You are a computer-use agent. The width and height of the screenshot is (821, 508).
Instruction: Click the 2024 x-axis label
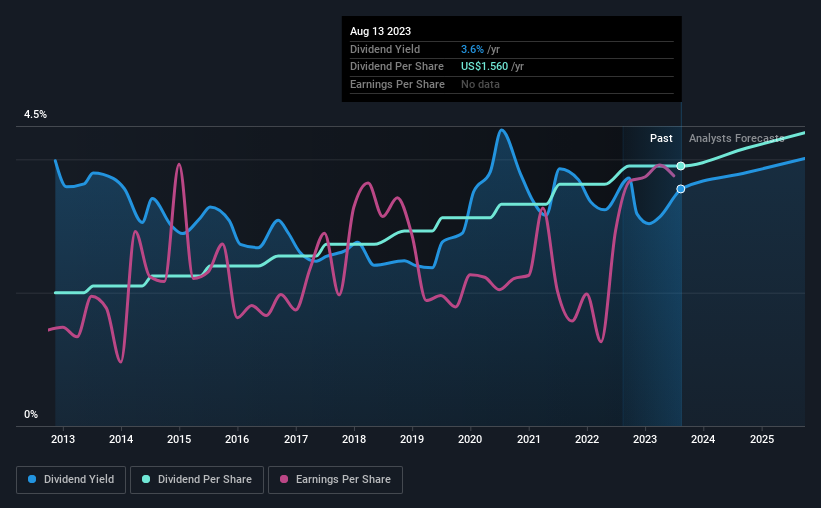pos(703,439)
